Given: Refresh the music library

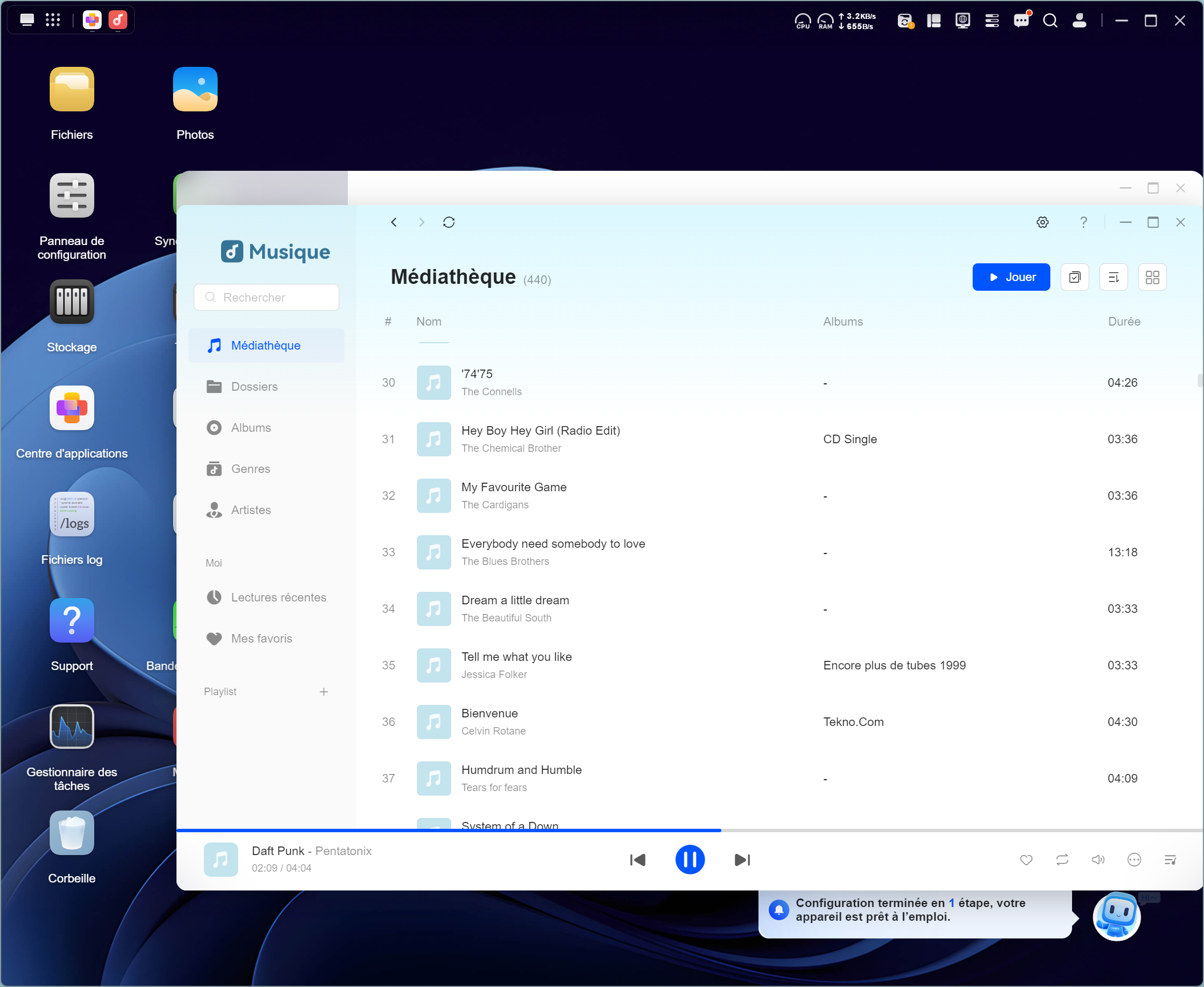Looking at the screenshot, I should click(x=449, y=222).
